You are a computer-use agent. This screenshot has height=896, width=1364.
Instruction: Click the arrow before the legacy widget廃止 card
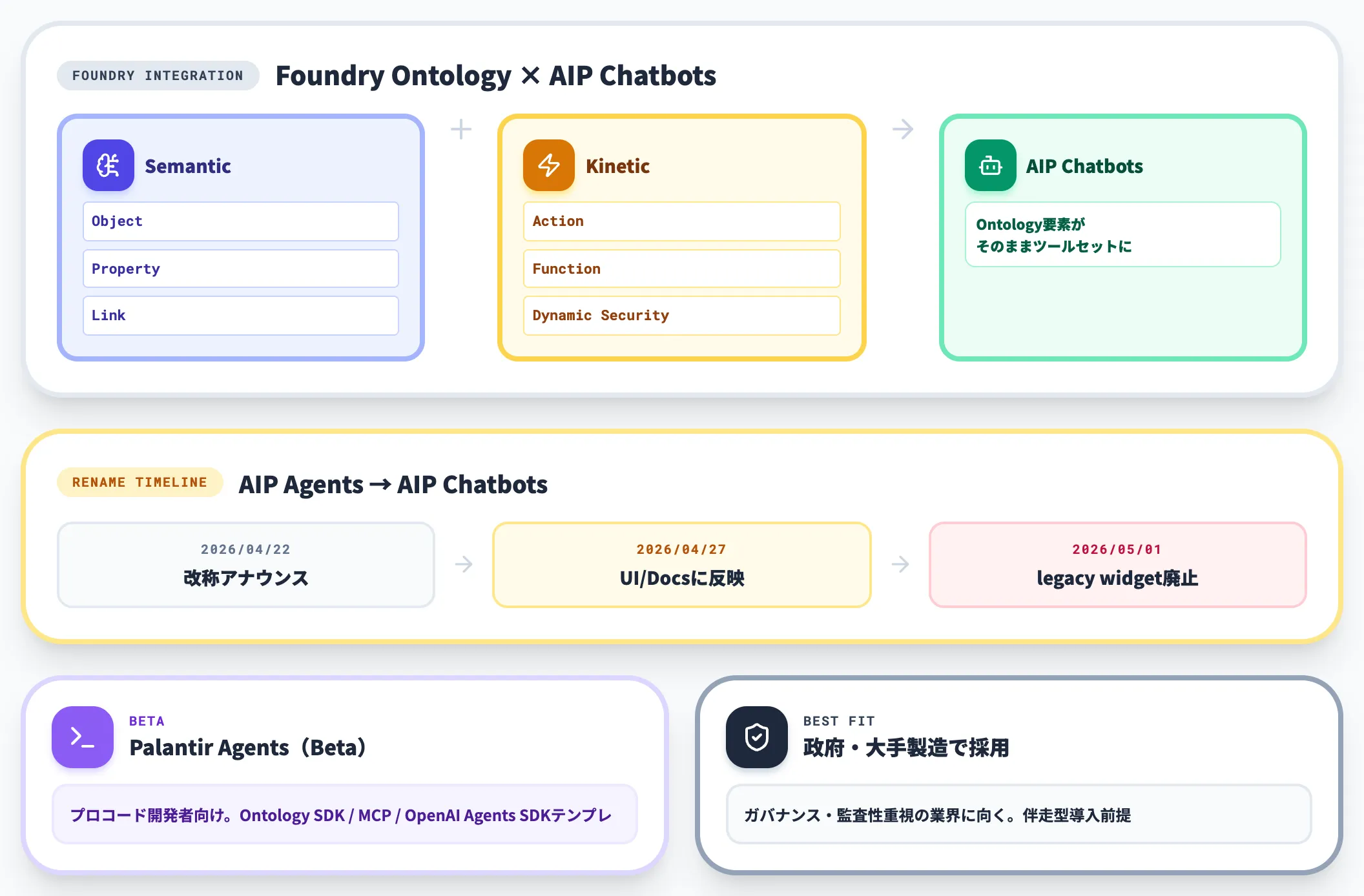coord(900,564)
